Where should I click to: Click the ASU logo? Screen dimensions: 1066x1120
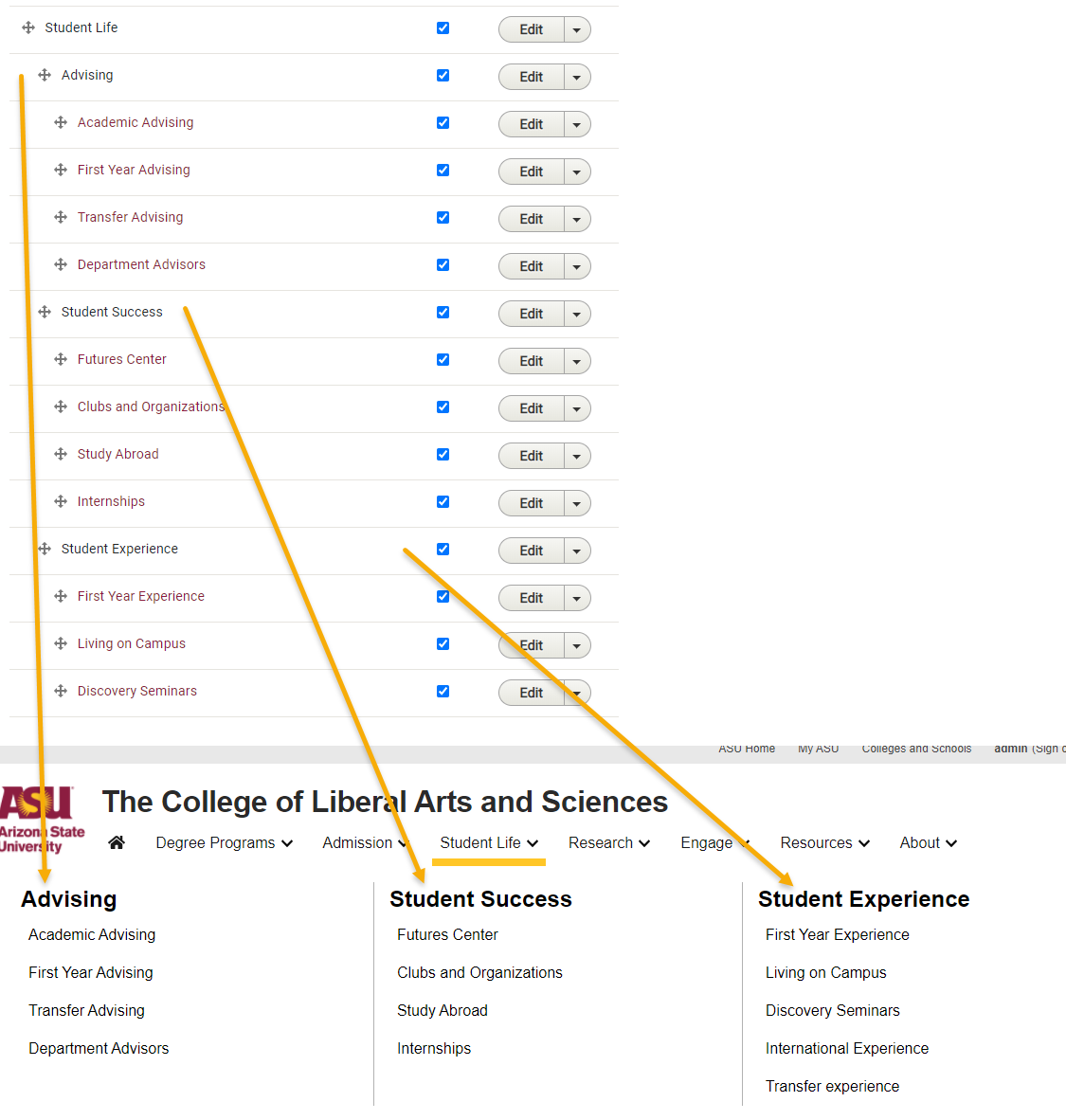42,820
